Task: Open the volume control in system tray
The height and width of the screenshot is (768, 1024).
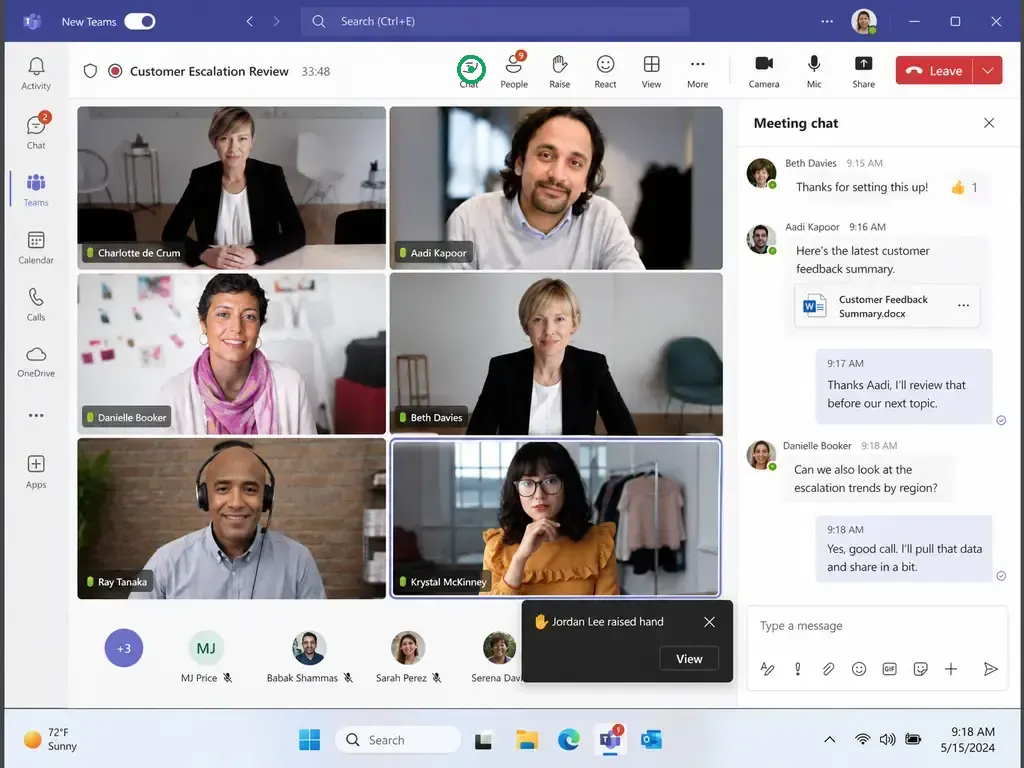Action: click(887, 739)
